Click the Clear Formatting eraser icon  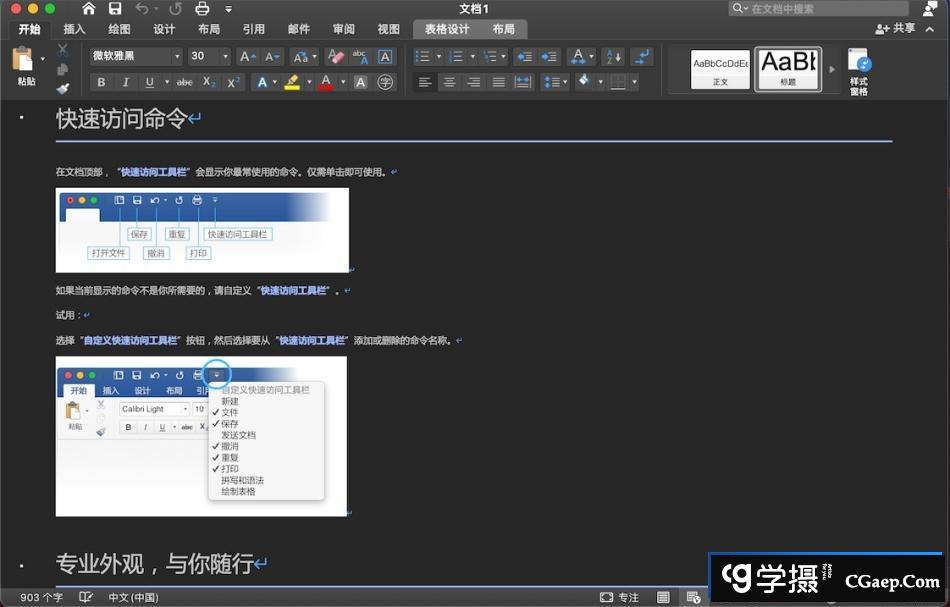tap(336, 57)
